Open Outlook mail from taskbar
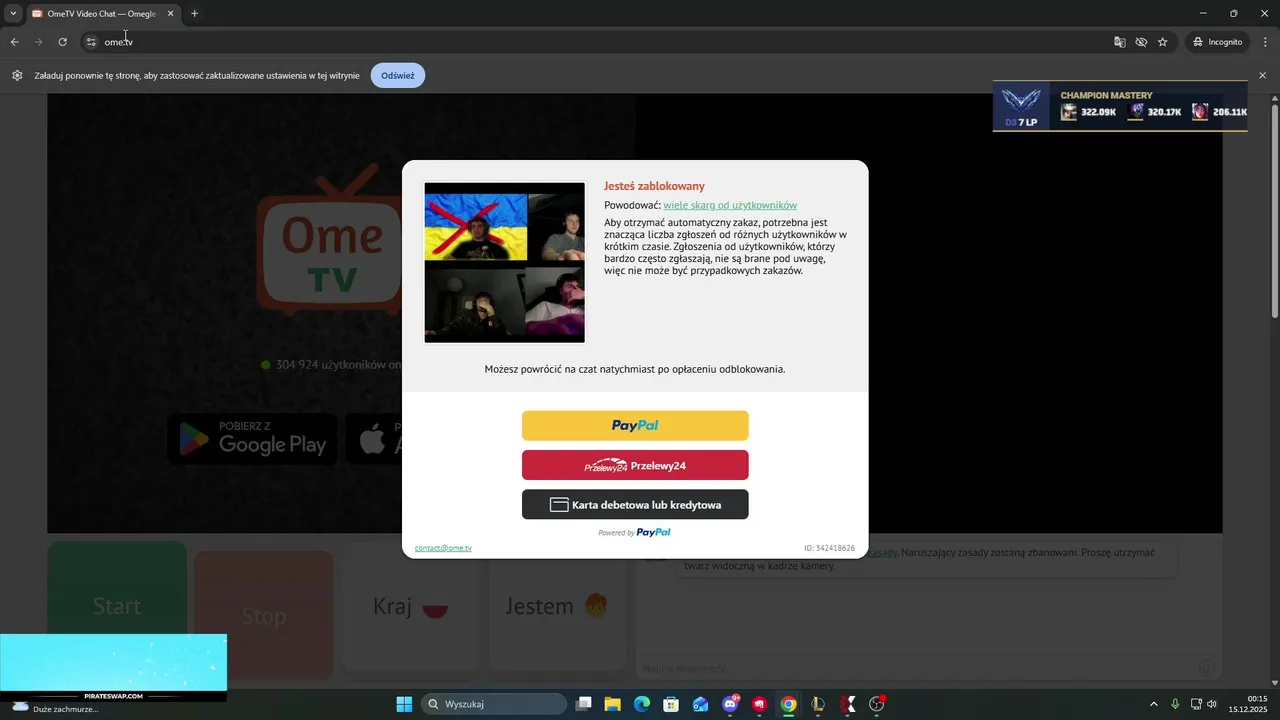The height and width of the screenshot is (720, 1280). [x=700, y=704]
